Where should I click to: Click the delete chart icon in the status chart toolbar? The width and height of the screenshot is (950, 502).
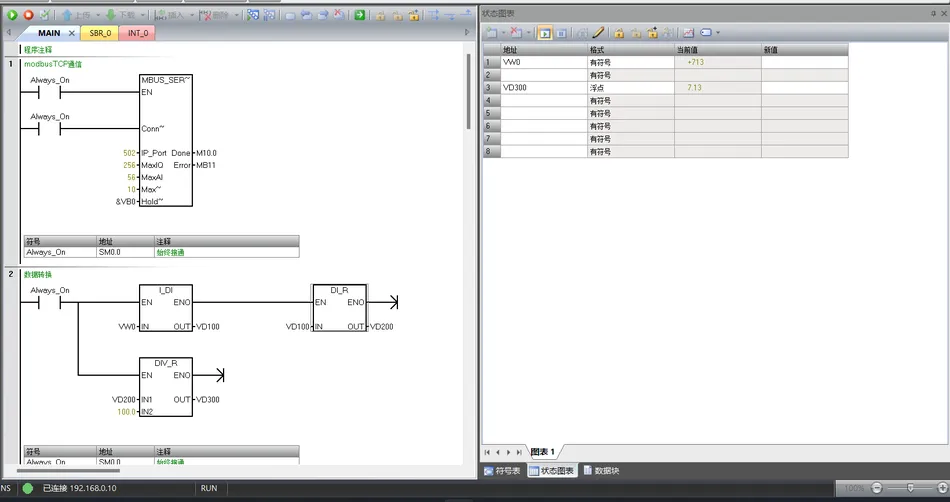pyautogui.click(x=516, y=33)
